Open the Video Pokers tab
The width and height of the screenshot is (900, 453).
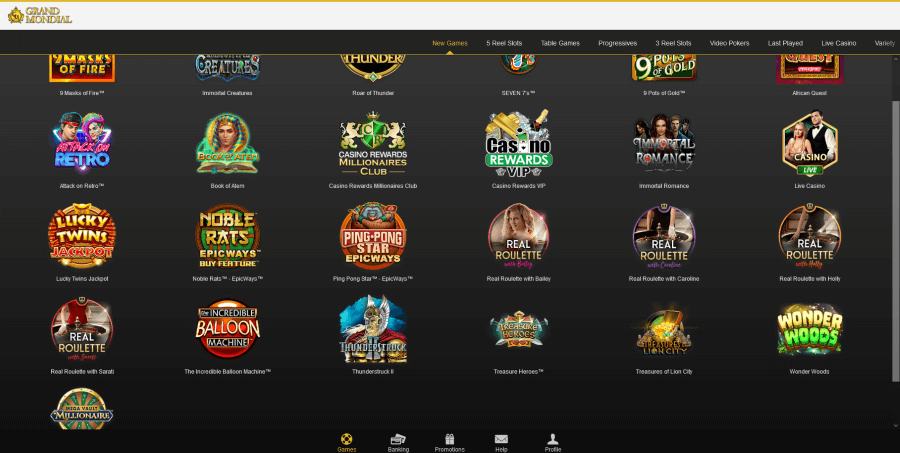tap(730, 43)
